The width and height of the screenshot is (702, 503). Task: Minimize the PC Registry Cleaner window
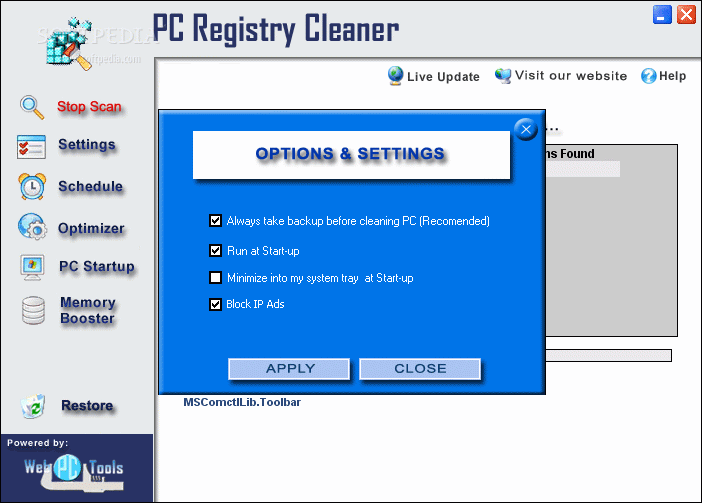pos(662,14)
